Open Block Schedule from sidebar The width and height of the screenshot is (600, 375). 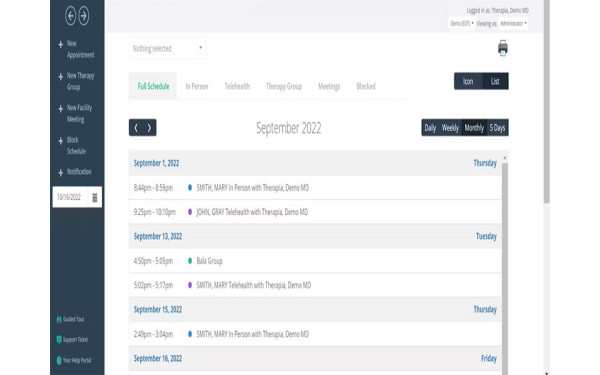(76, 145)
